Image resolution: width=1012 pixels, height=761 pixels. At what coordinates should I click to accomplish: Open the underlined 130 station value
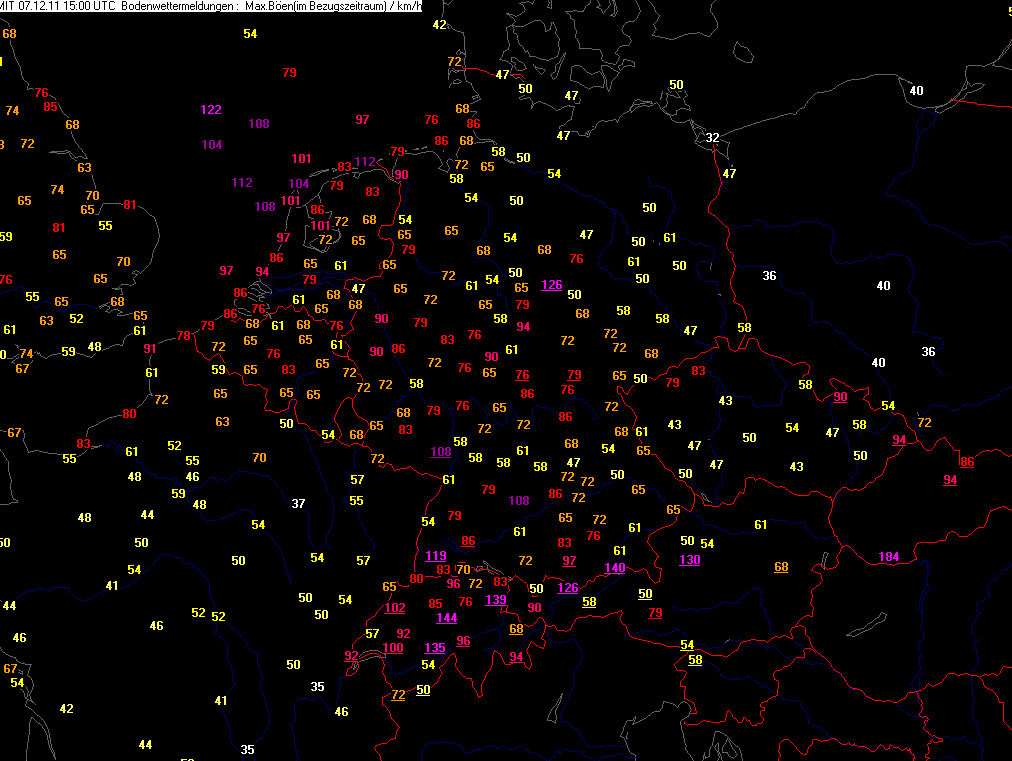[x=689, y=559]
